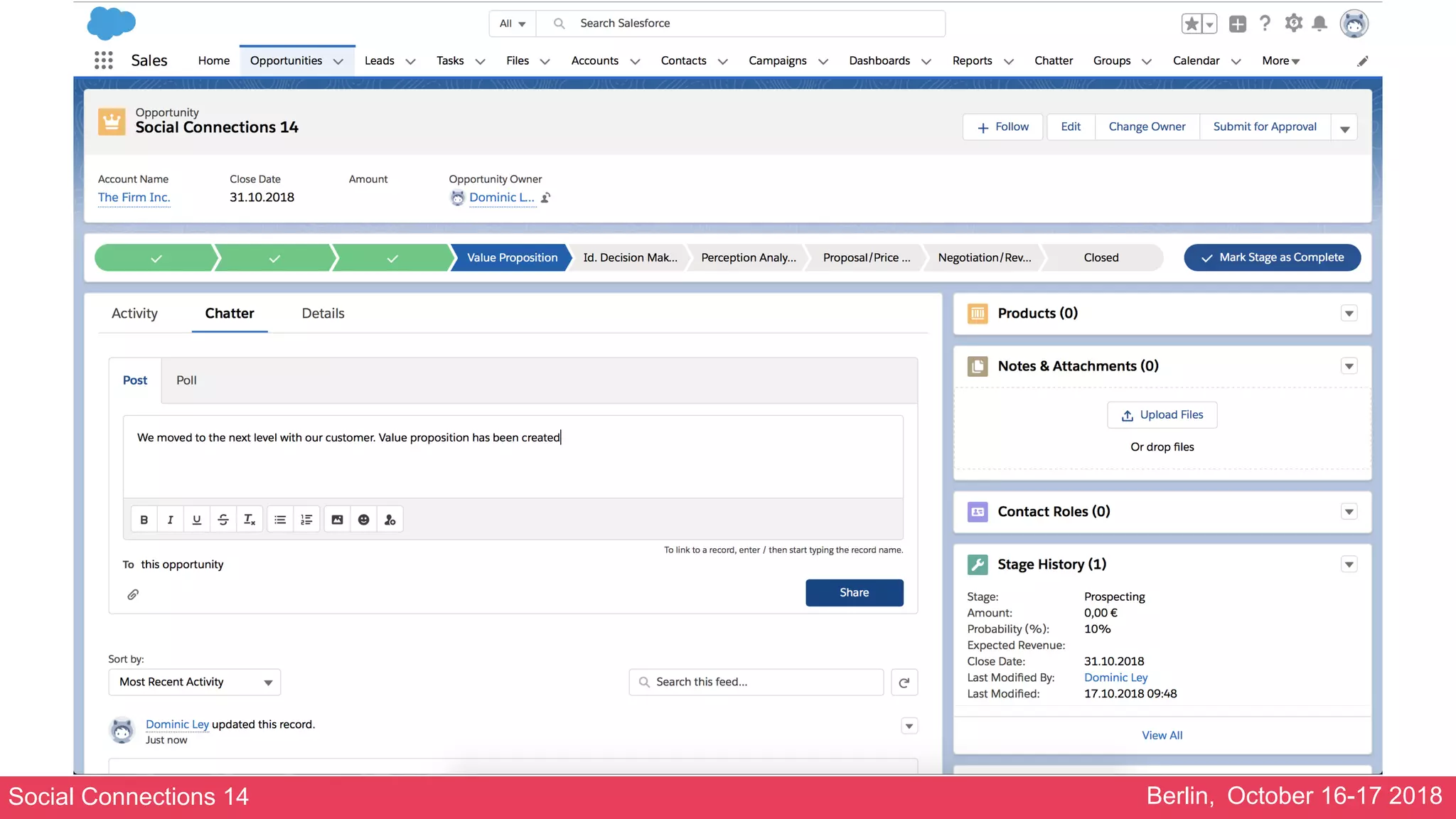Image resolution: width=1456 pixels, height=819 pixels.
Task: Expand the Products panel dropdown arrow
Action: click(x=1349, y=314)
